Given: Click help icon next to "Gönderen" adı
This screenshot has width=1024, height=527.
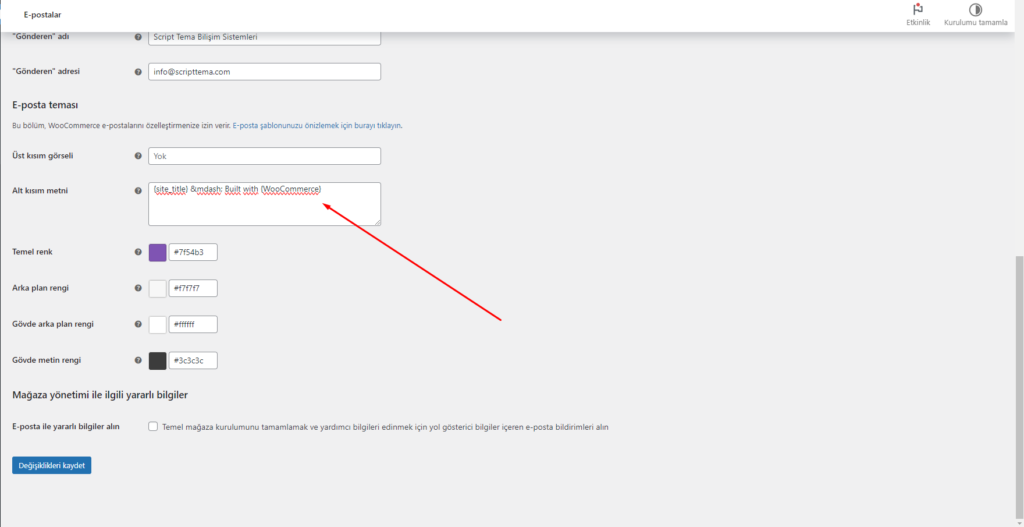Looking at the screenshot, I should tap(138, 37).
